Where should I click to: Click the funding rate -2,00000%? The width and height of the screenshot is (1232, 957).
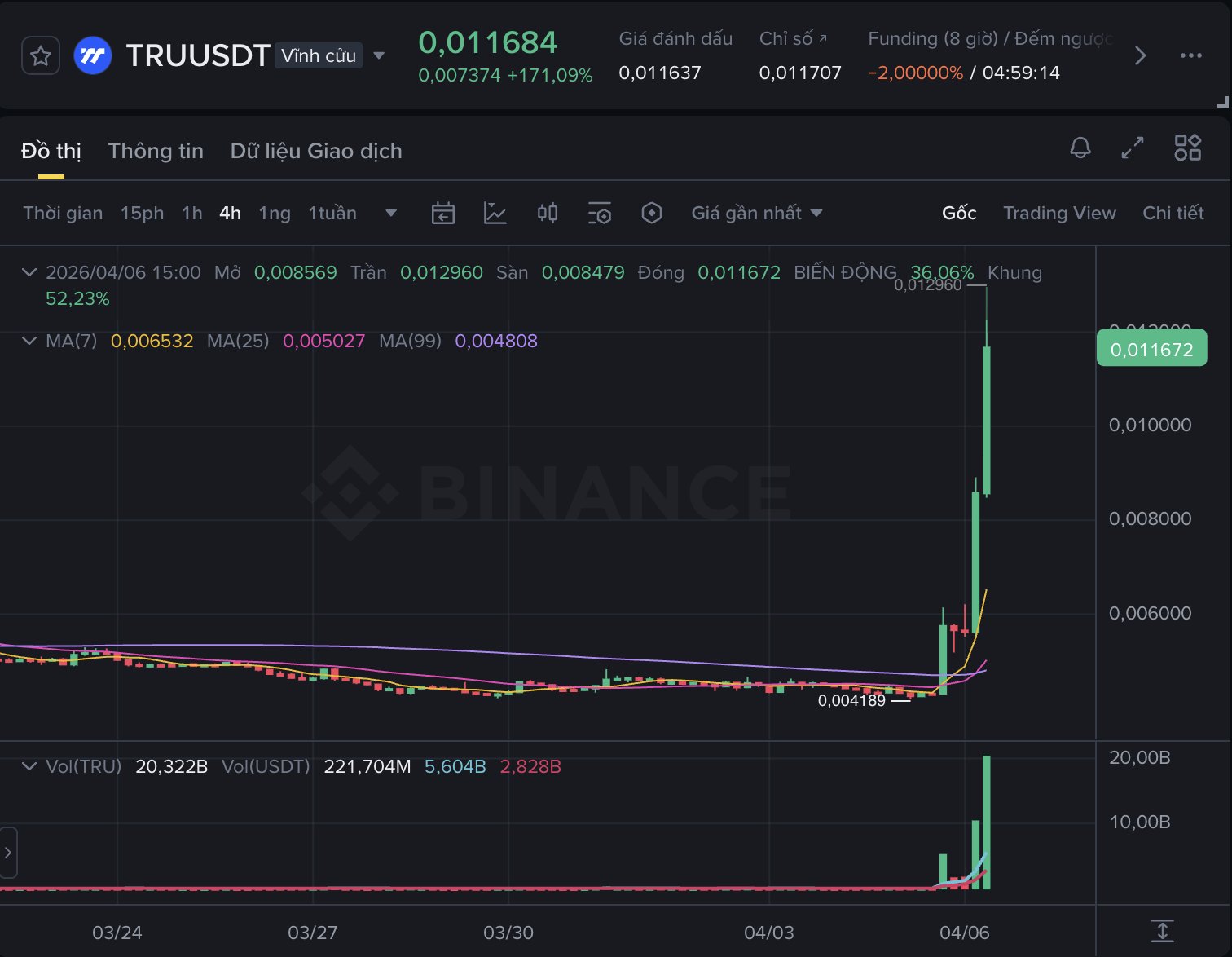(x=916, y=73)
